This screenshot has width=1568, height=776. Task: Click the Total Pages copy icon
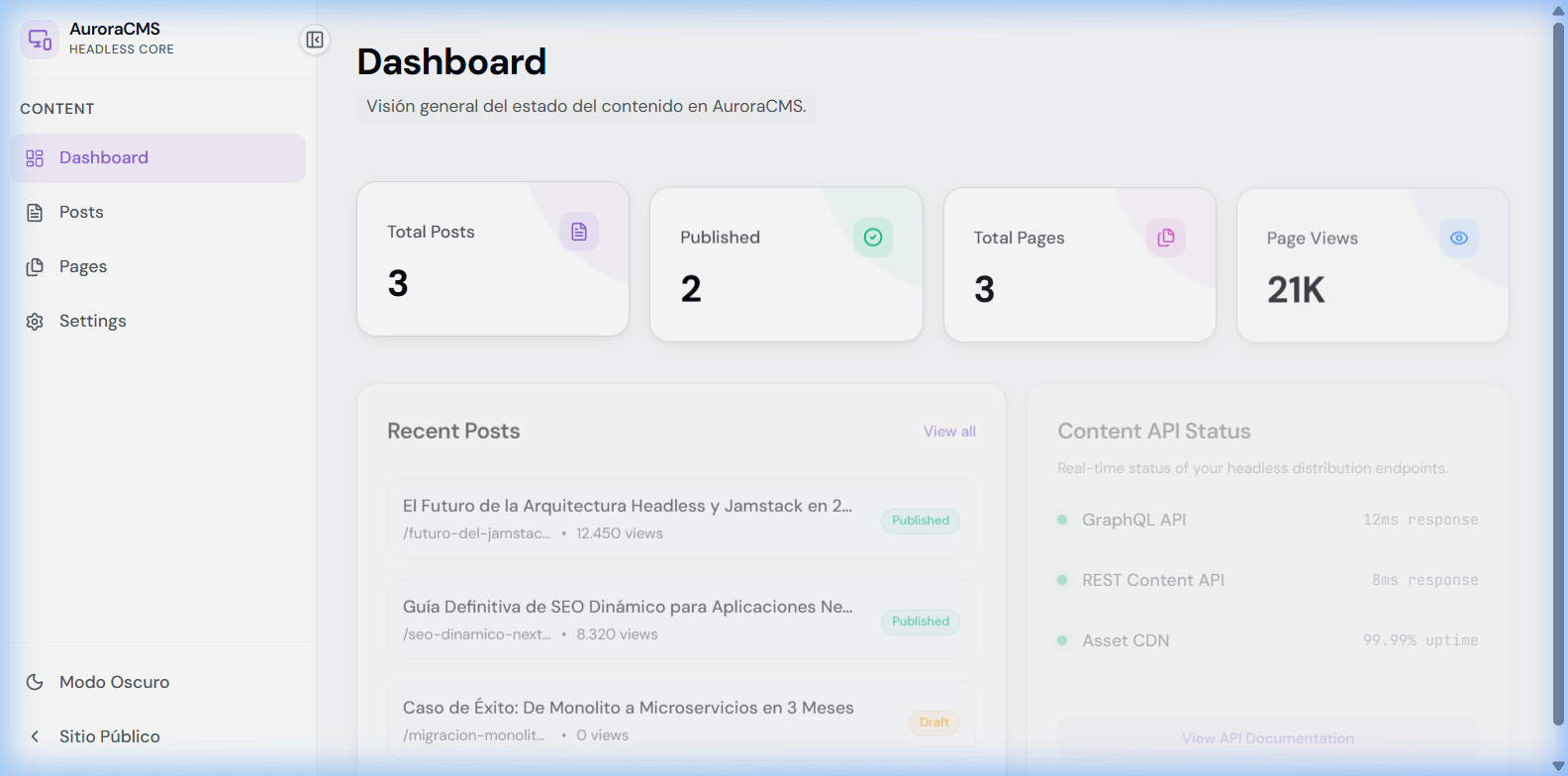click(1166, 238)
